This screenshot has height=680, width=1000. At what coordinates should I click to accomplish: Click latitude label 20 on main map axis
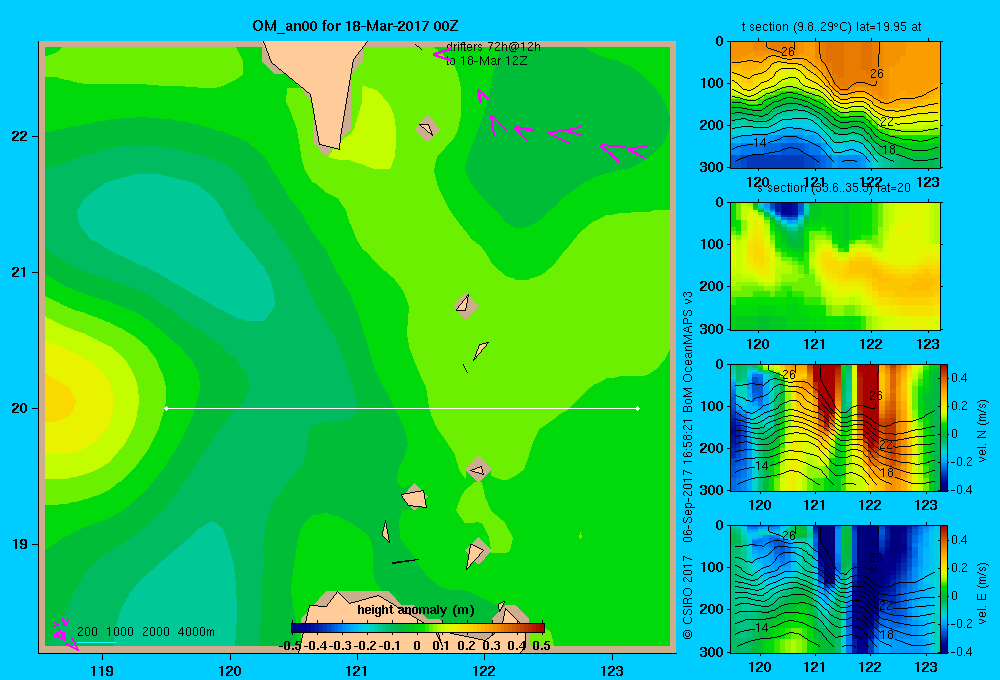point(20,408)
